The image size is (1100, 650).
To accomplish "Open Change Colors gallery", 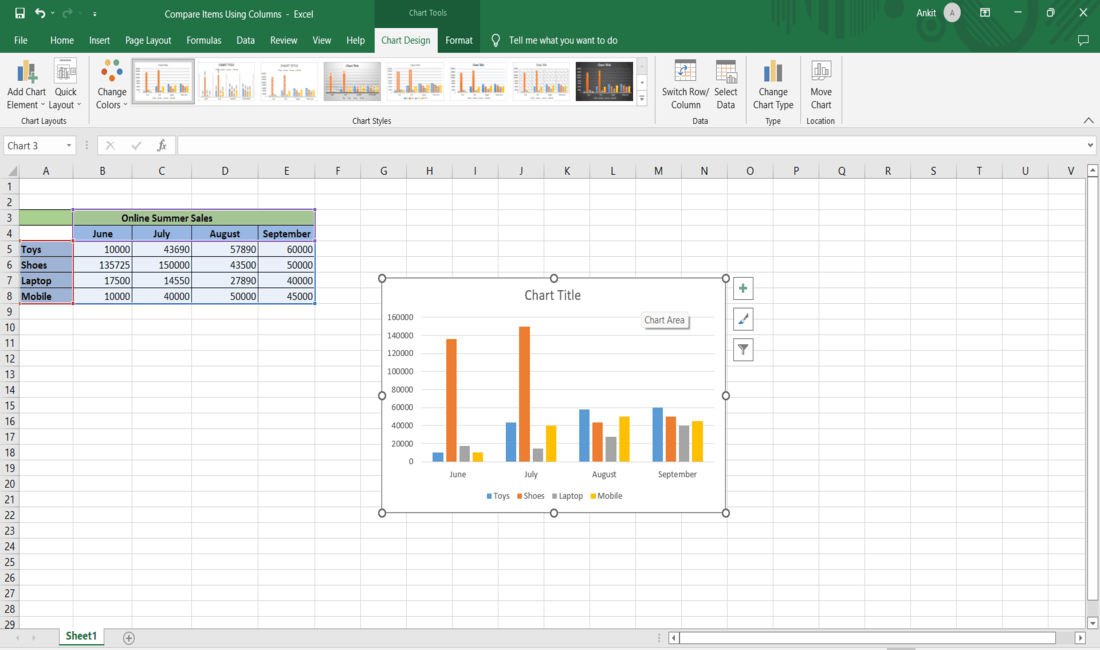I will pyautogui.click(x=111, y=85).
